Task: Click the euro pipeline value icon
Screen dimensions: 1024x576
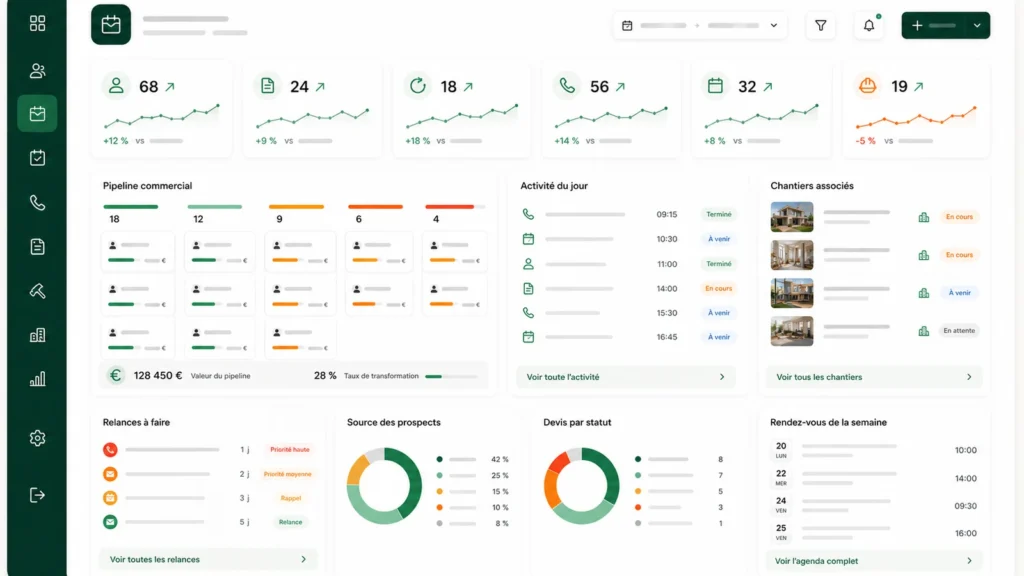Action: click(x=116, y=376)
